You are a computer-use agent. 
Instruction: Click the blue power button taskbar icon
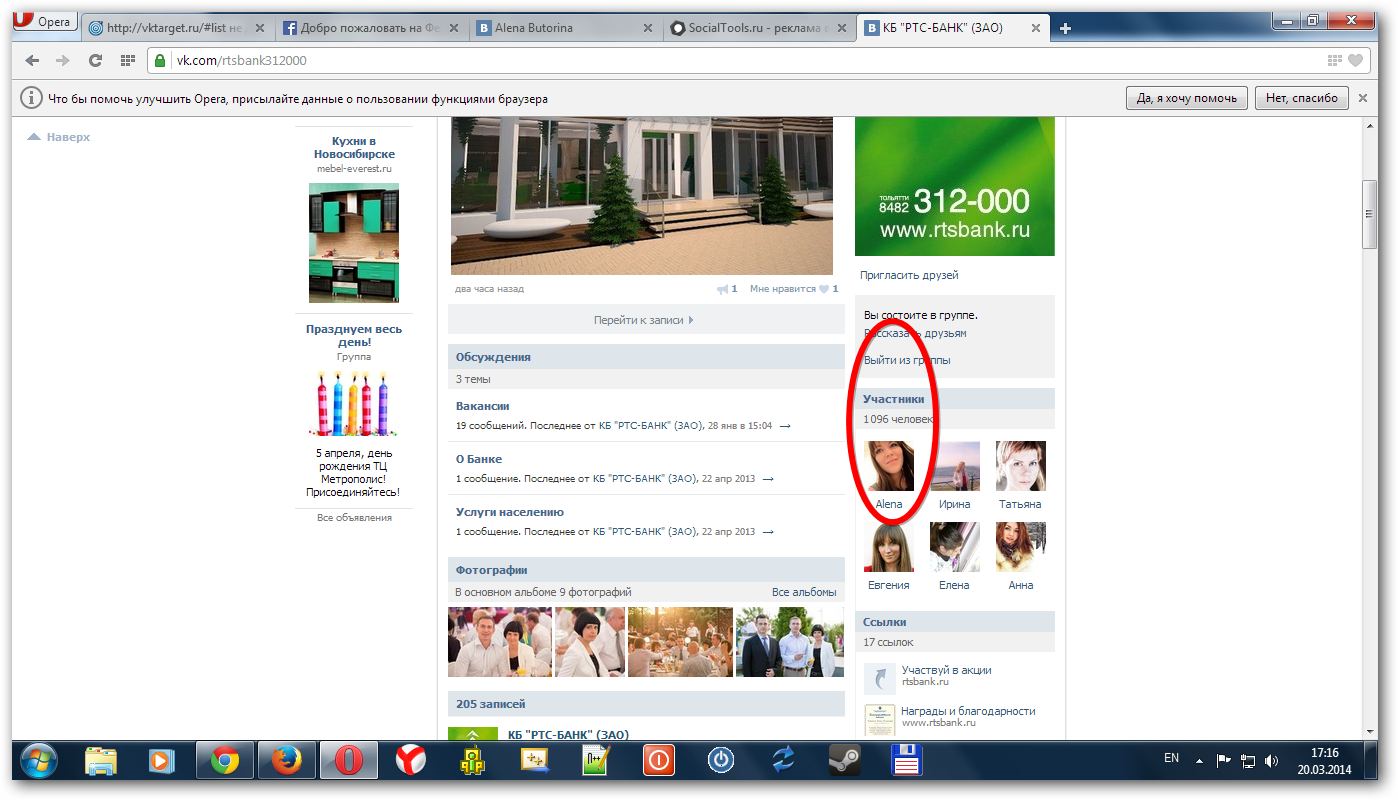(x=720, y=761)
